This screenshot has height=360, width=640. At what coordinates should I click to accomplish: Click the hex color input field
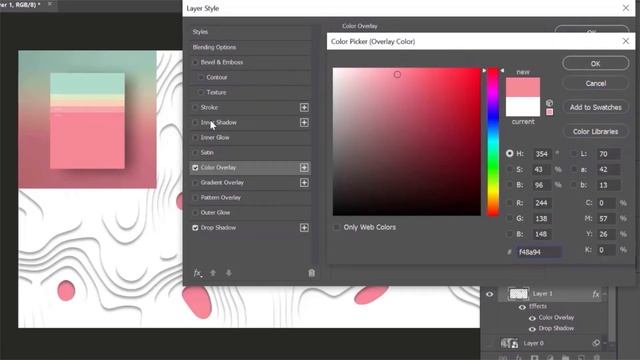coord(538,252)
